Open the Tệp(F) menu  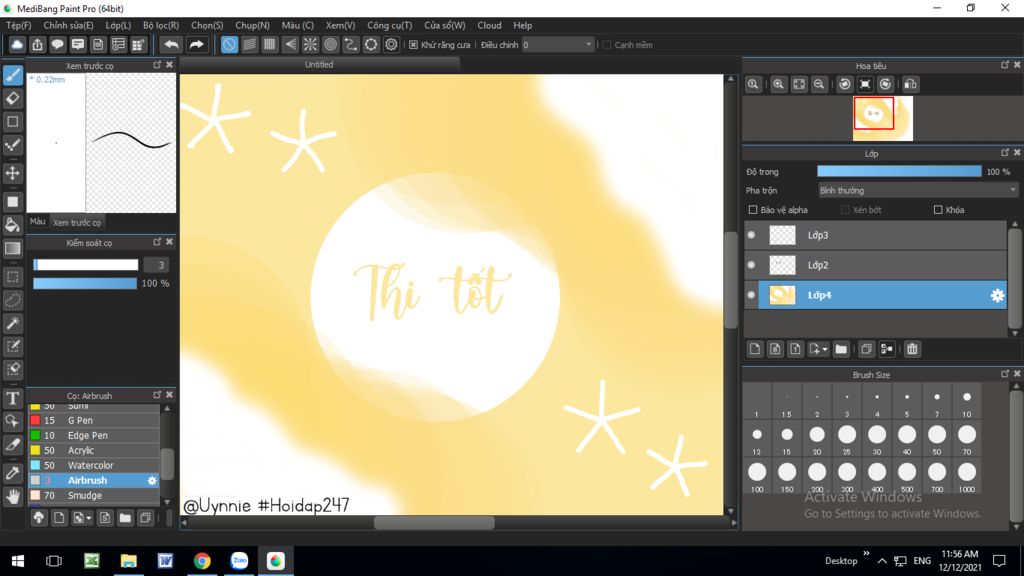point(18,25)
